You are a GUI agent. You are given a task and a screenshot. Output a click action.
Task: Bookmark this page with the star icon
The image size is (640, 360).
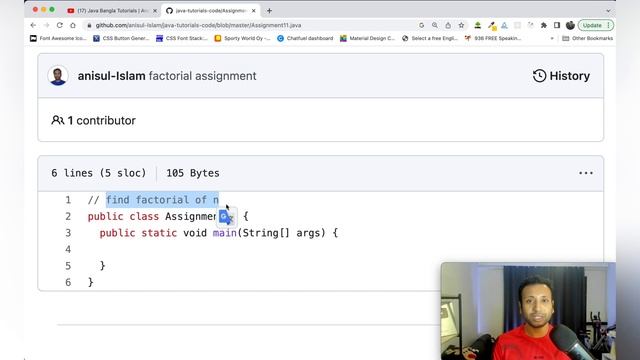[461, 25]
